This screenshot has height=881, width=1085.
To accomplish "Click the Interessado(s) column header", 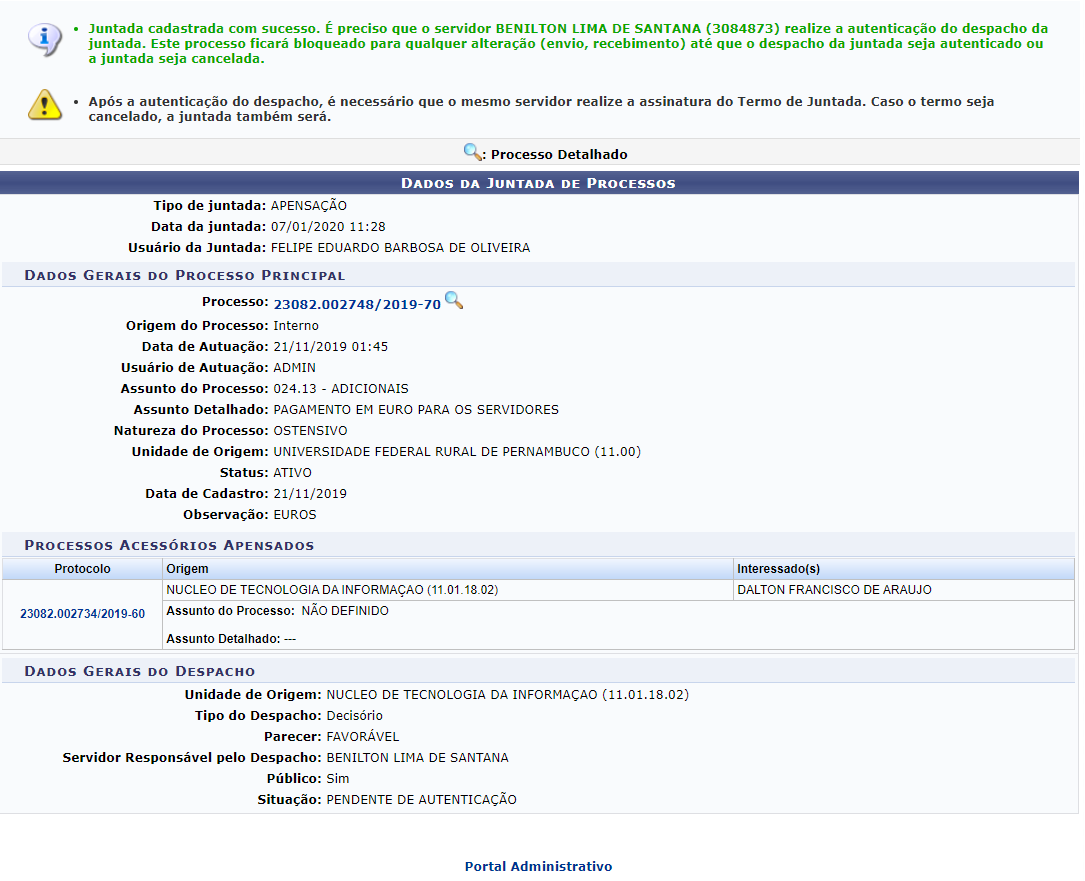I will tap(778, 569).
